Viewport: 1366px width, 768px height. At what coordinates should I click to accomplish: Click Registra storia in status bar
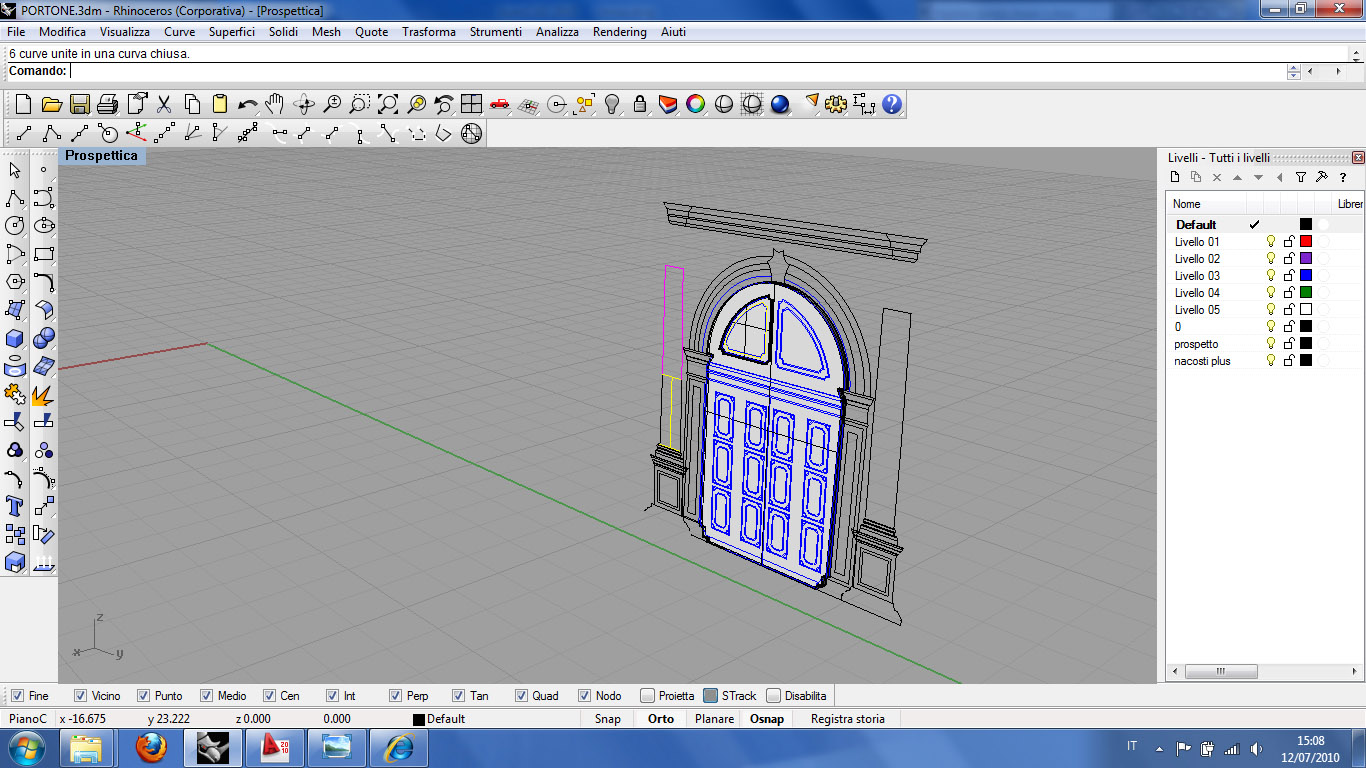click(848, 719)
